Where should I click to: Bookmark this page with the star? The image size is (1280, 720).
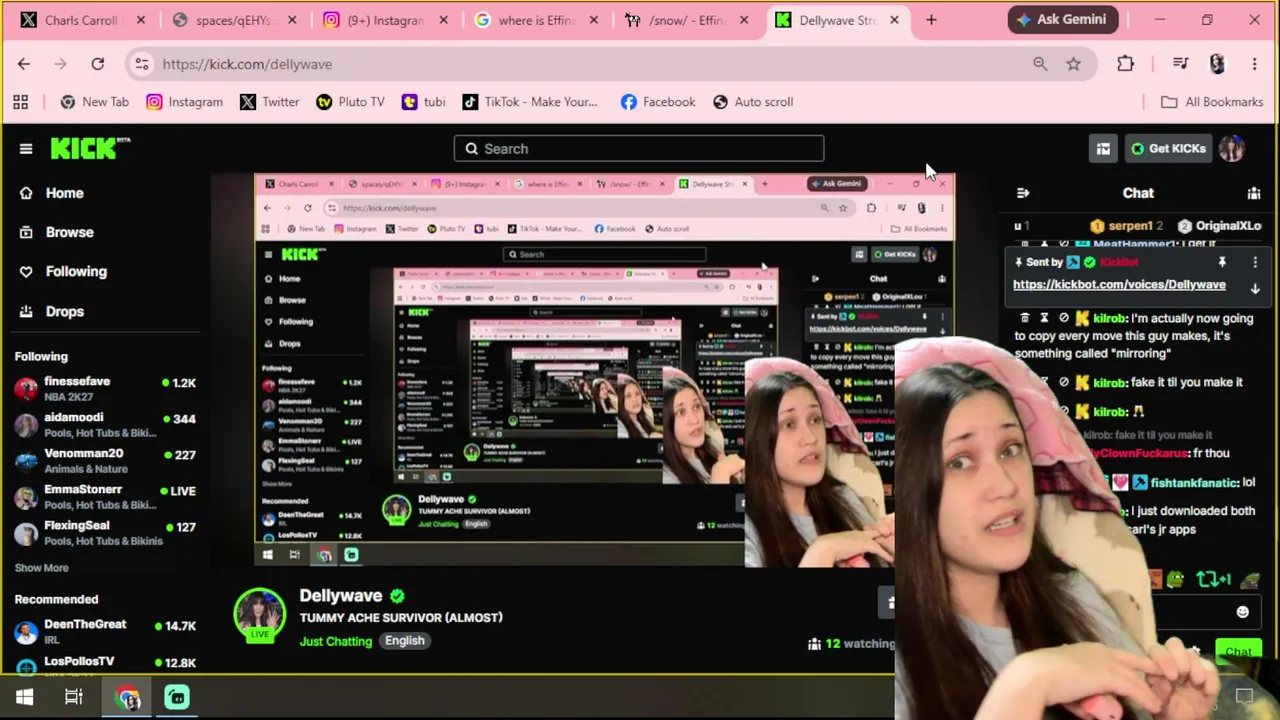[1073, 64]
